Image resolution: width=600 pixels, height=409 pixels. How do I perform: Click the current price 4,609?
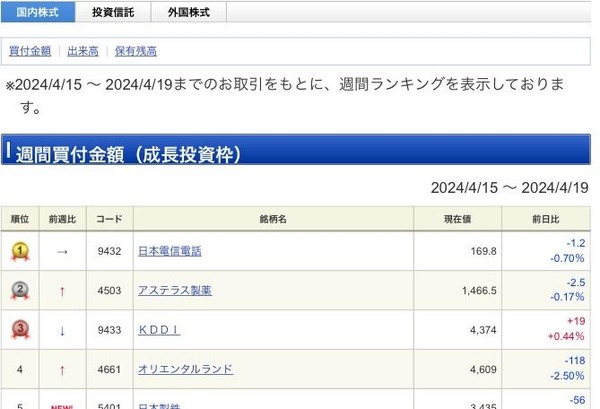pos(483,369)
